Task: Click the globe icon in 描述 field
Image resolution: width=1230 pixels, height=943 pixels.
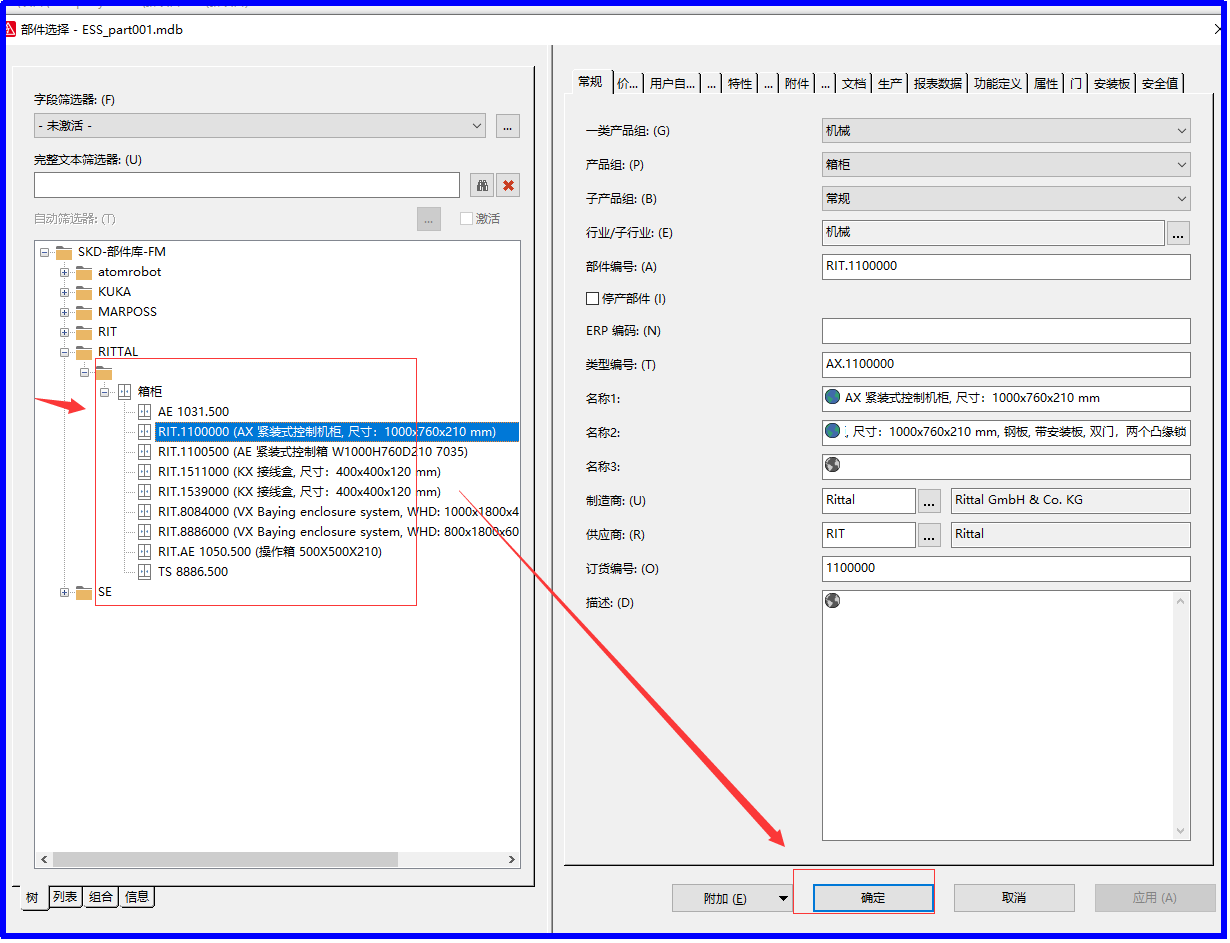Action: click(832, 600)
